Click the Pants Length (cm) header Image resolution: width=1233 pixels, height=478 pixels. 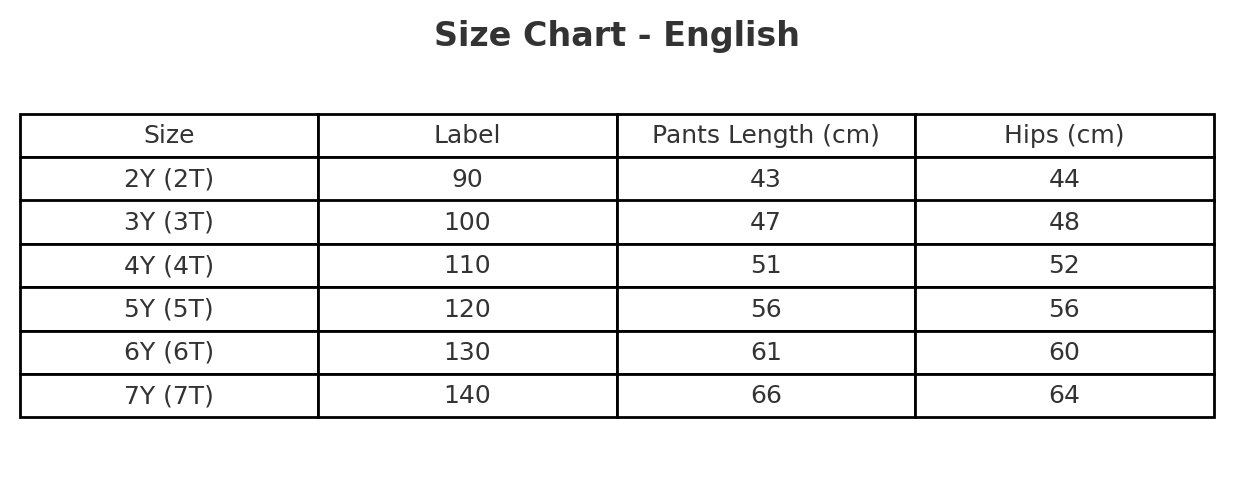765,136
